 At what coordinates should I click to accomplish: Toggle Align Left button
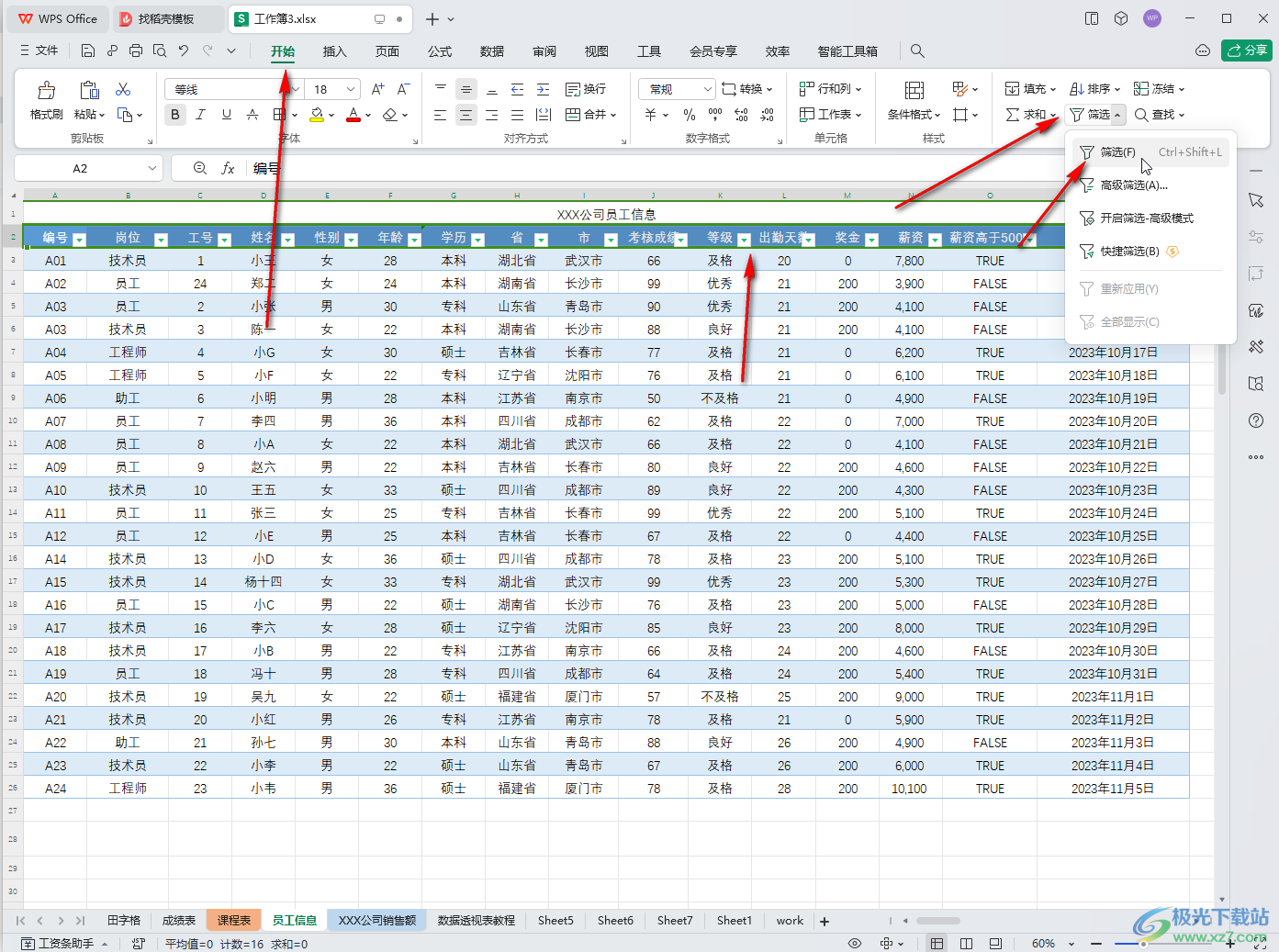pyautogui.click(x=440, y=115)
